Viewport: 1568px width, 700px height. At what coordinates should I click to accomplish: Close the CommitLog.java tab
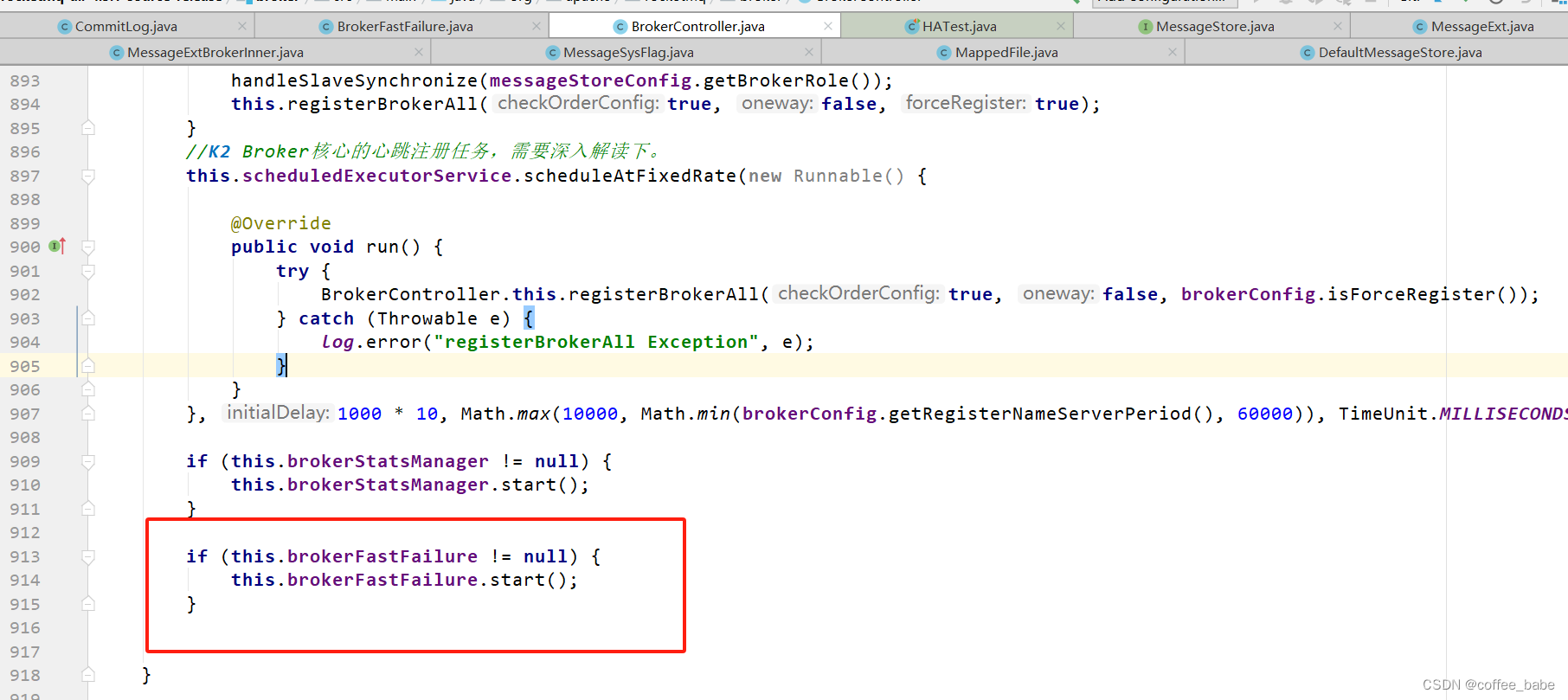point(242,27)
